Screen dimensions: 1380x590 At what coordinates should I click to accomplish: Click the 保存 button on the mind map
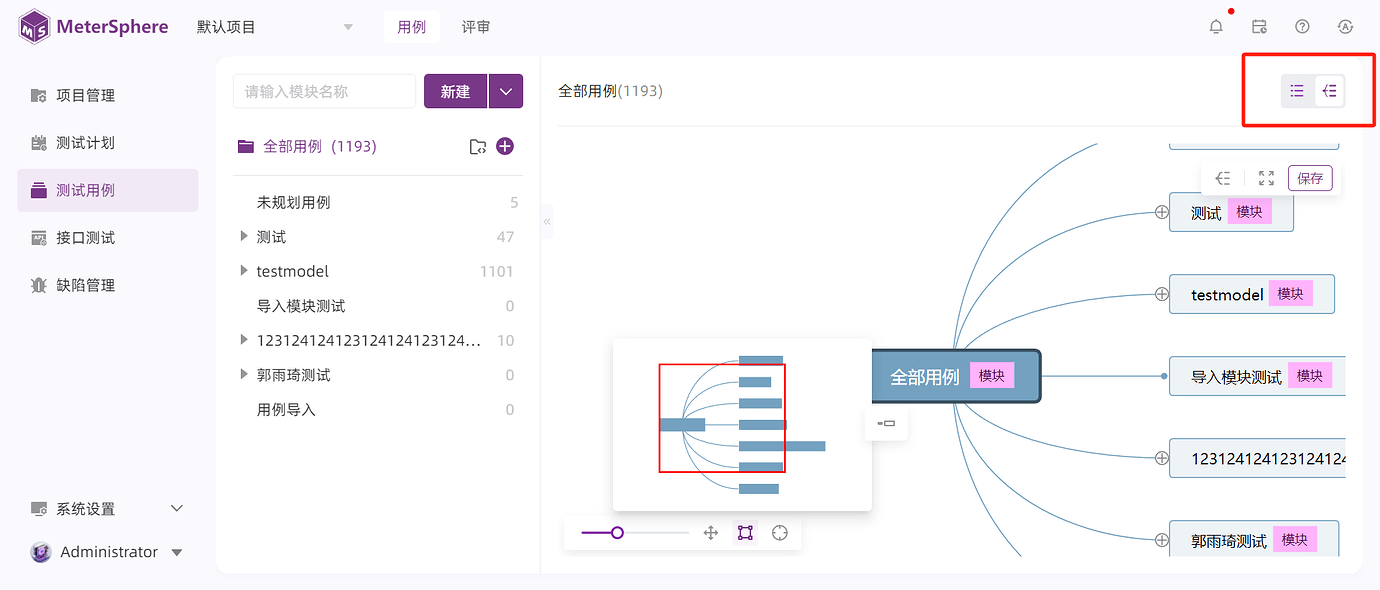pyautogui.click(x=1310, y=177)
